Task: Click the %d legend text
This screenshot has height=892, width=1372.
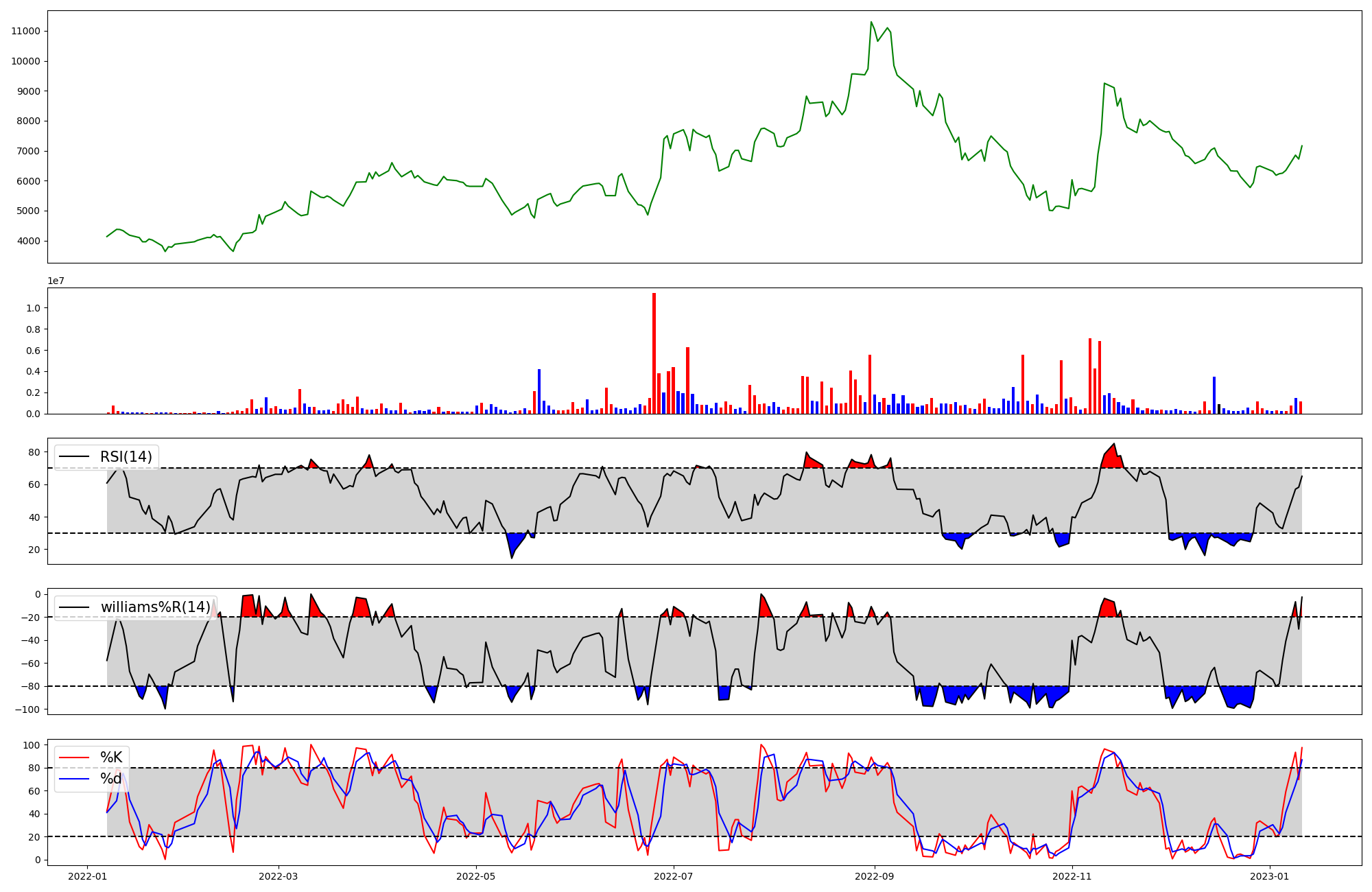Action: [111, 779]
